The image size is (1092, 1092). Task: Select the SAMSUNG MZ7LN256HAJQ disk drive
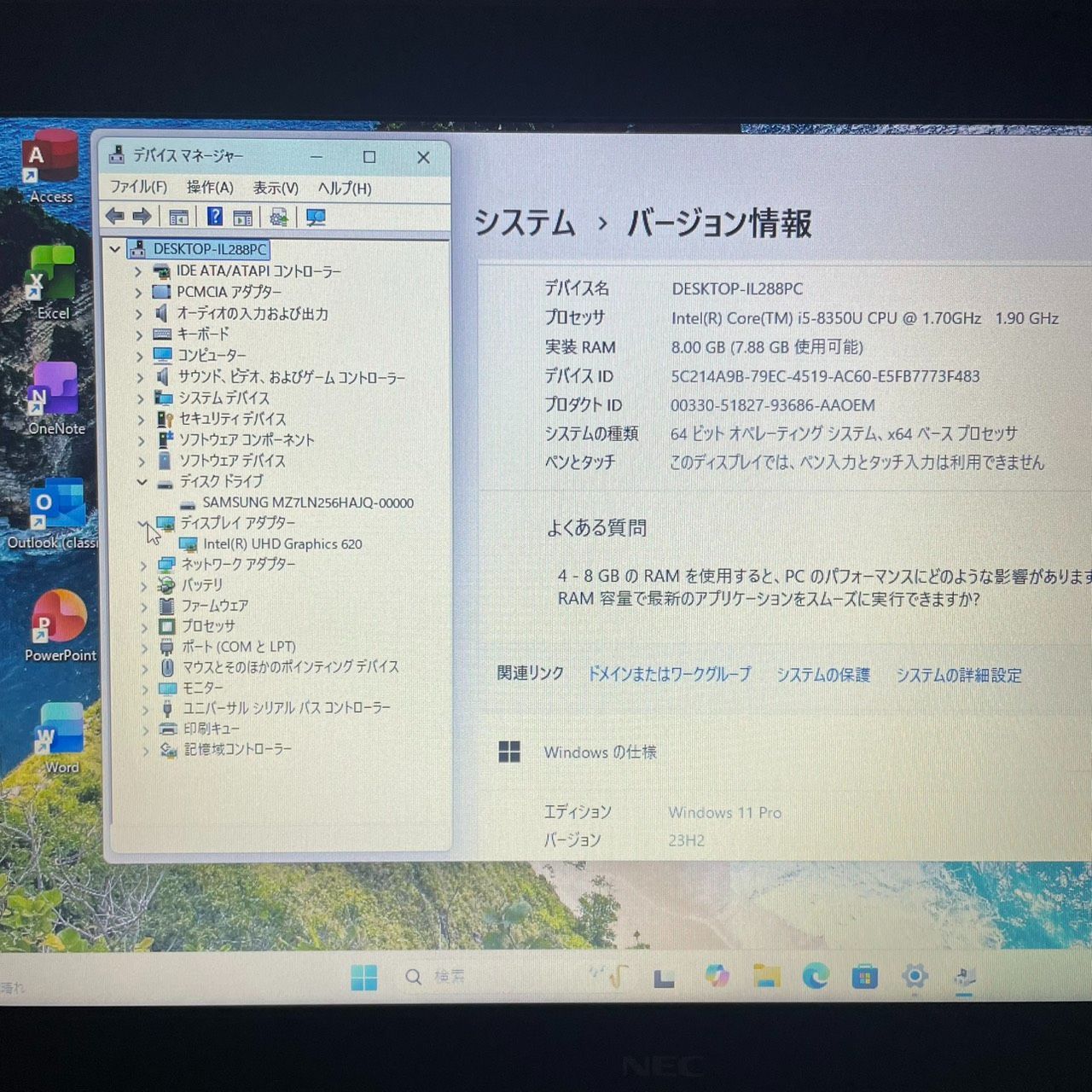(x=307, y=503)
